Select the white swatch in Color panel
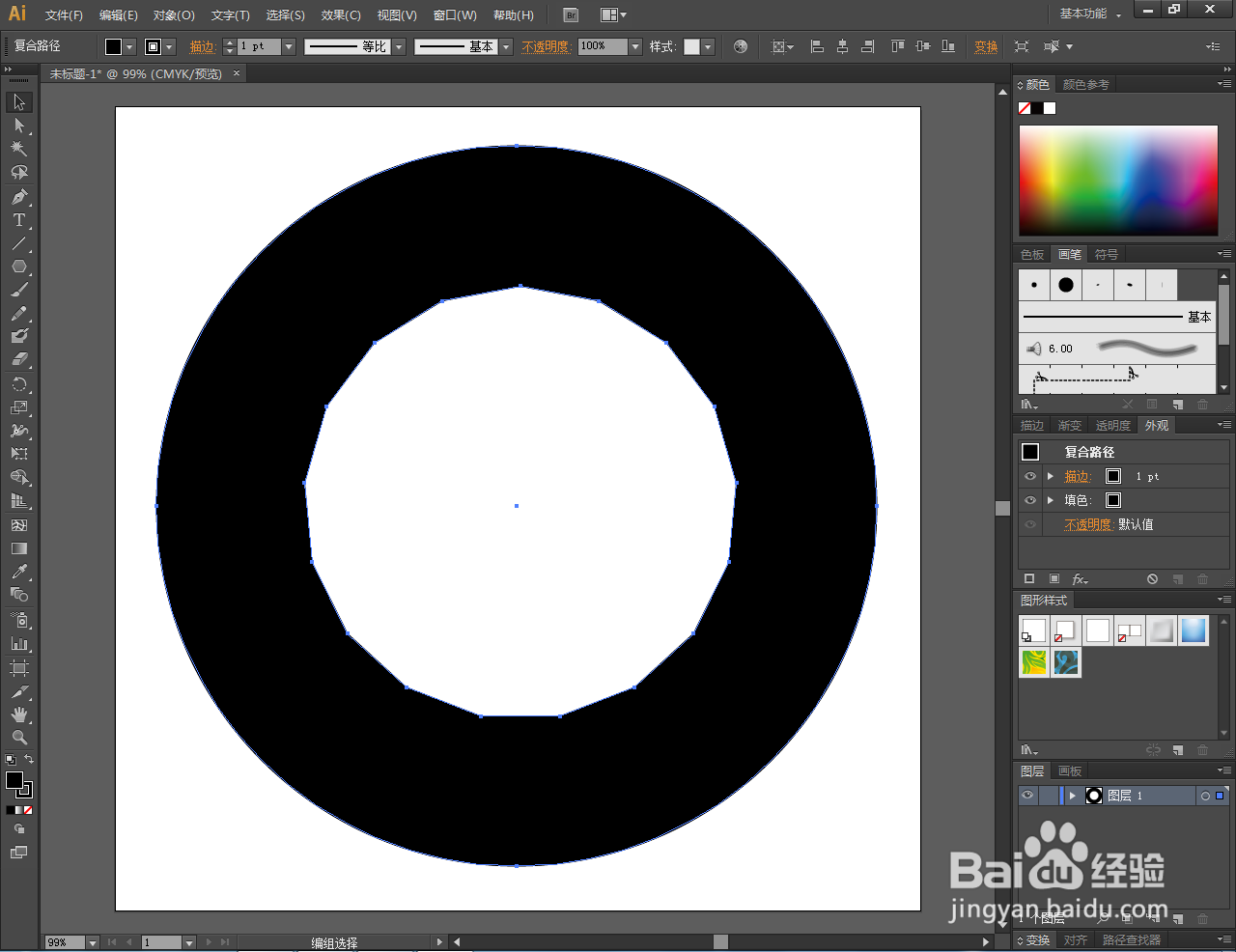This screenshot has height=952, width=1236. (x=1050, y=108)
